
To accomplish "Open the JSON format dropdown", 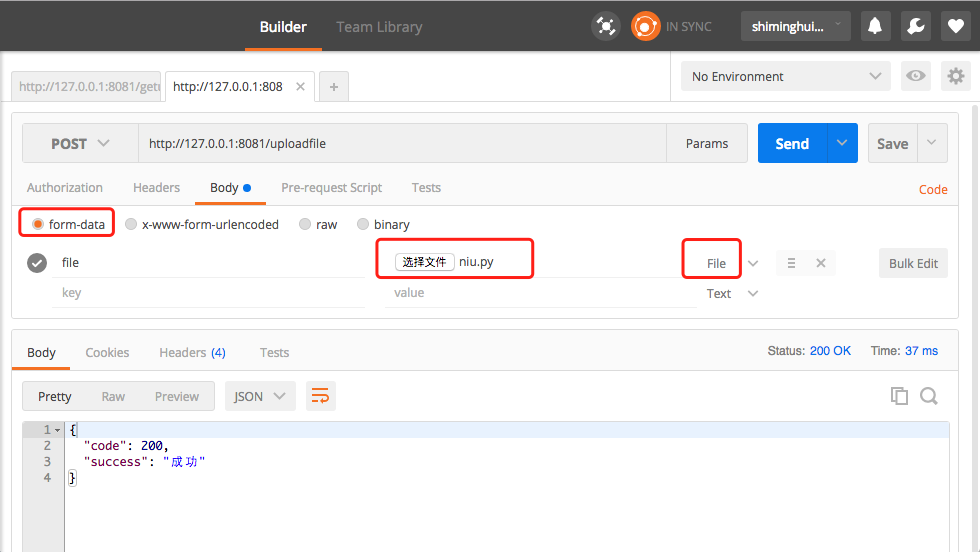I will click(260, 396).
